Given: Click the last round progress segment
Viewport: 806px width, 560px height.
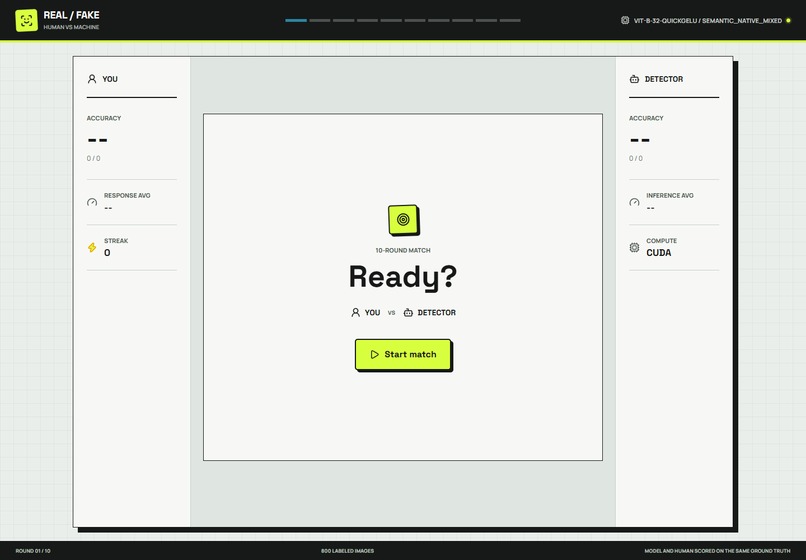Looking at the screenshot, I should [x=510, y=21].
